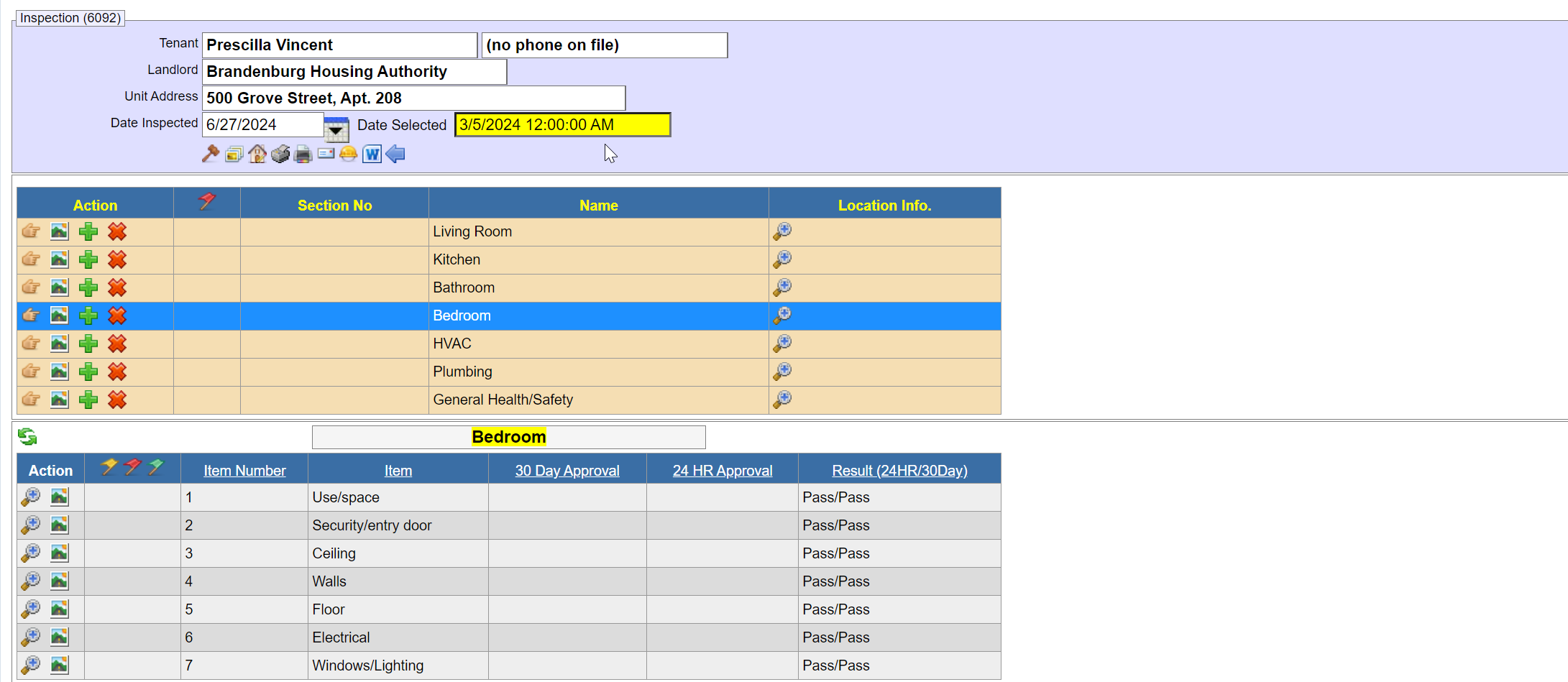
Task: Click the gavel icon in the toolbar
Action: point(210,154)
